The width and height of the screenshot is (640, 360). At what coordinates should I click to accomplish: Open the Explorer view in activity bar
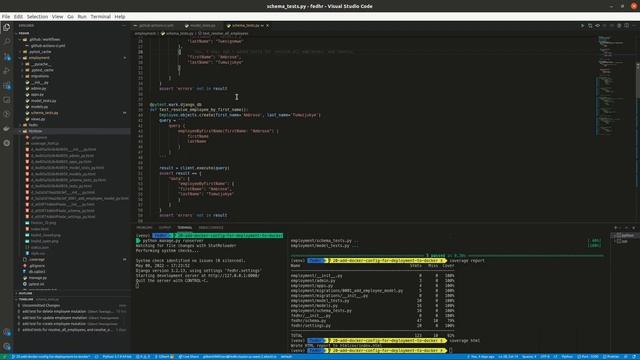click(x=7, y=27)
